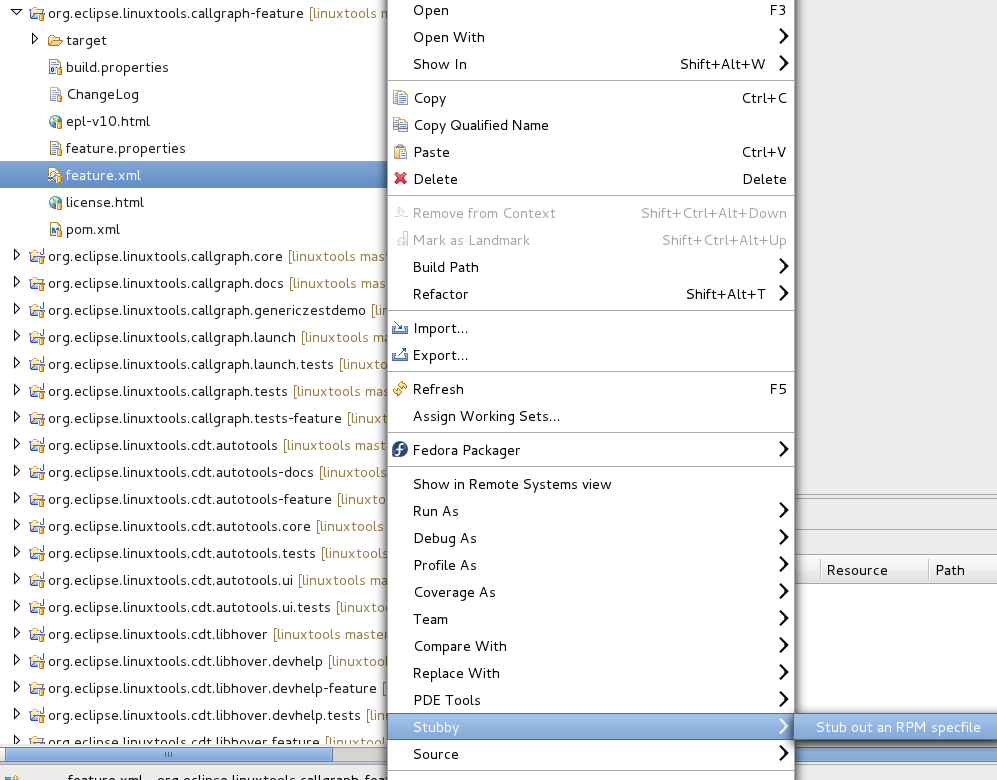Viewport: 997px width, 780px height.
Task: Expand the cdt.autotools.ui.tests project
Action: (x=17, y=606)
